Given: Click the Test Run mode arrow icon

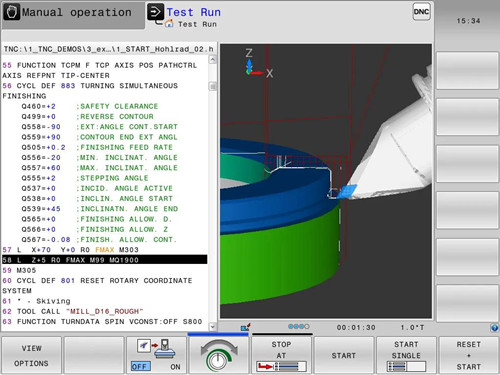Looking at the screenshot, I should pos(156,12).
